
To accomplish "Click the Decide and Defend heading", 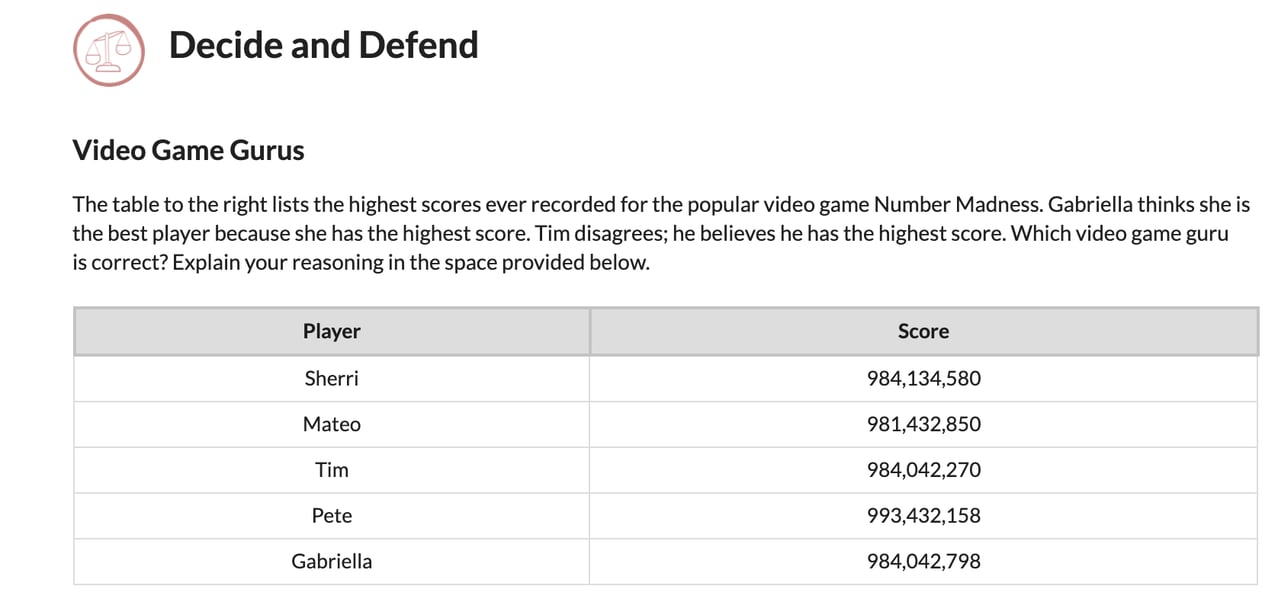I will point(323,45).
